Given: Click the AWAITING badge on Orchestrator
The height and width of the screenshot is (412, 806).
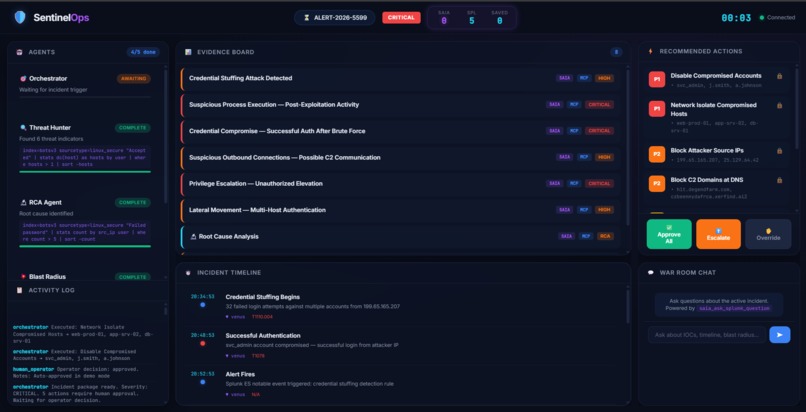Looking at the screenshot, I should pos(134,79).
